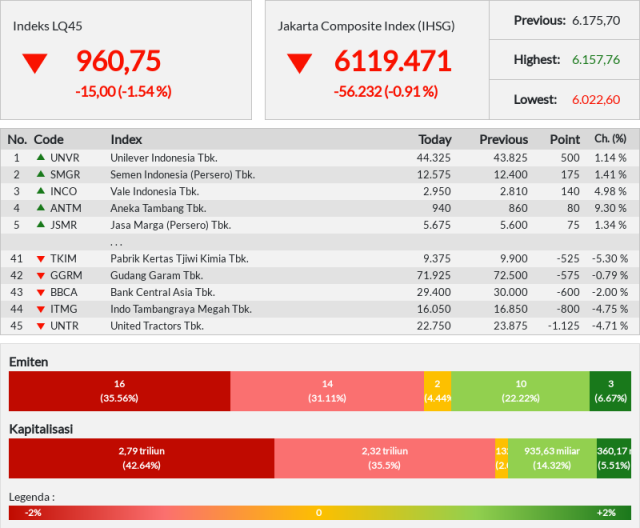Screen dimensions: 640x528
Task: Click the red down arrow for GGRM
Action: point(41,276)
